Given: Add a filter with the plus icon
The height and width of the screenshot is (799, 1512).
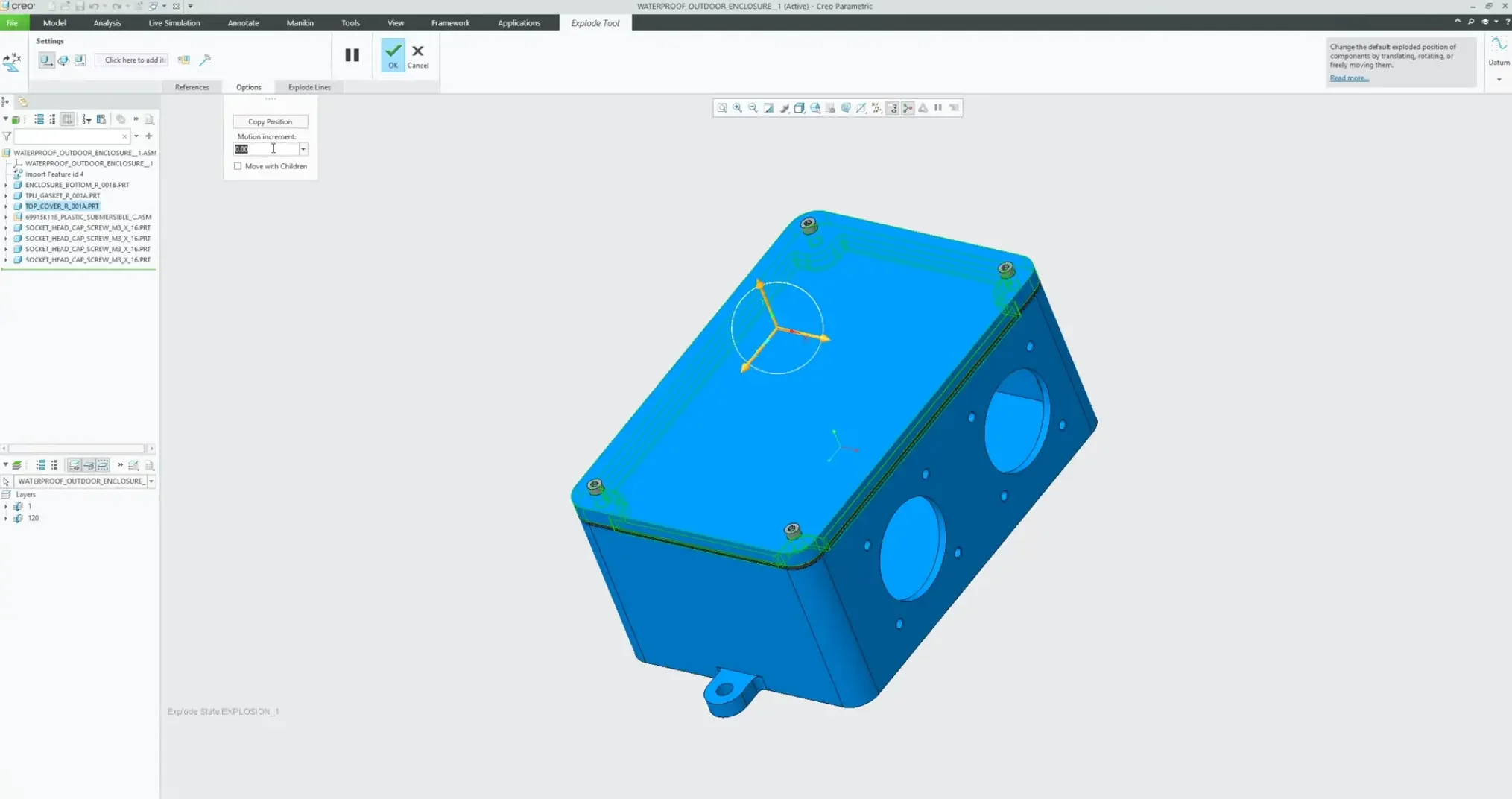Looking at the screenshot, I should [x=149, y=136].
